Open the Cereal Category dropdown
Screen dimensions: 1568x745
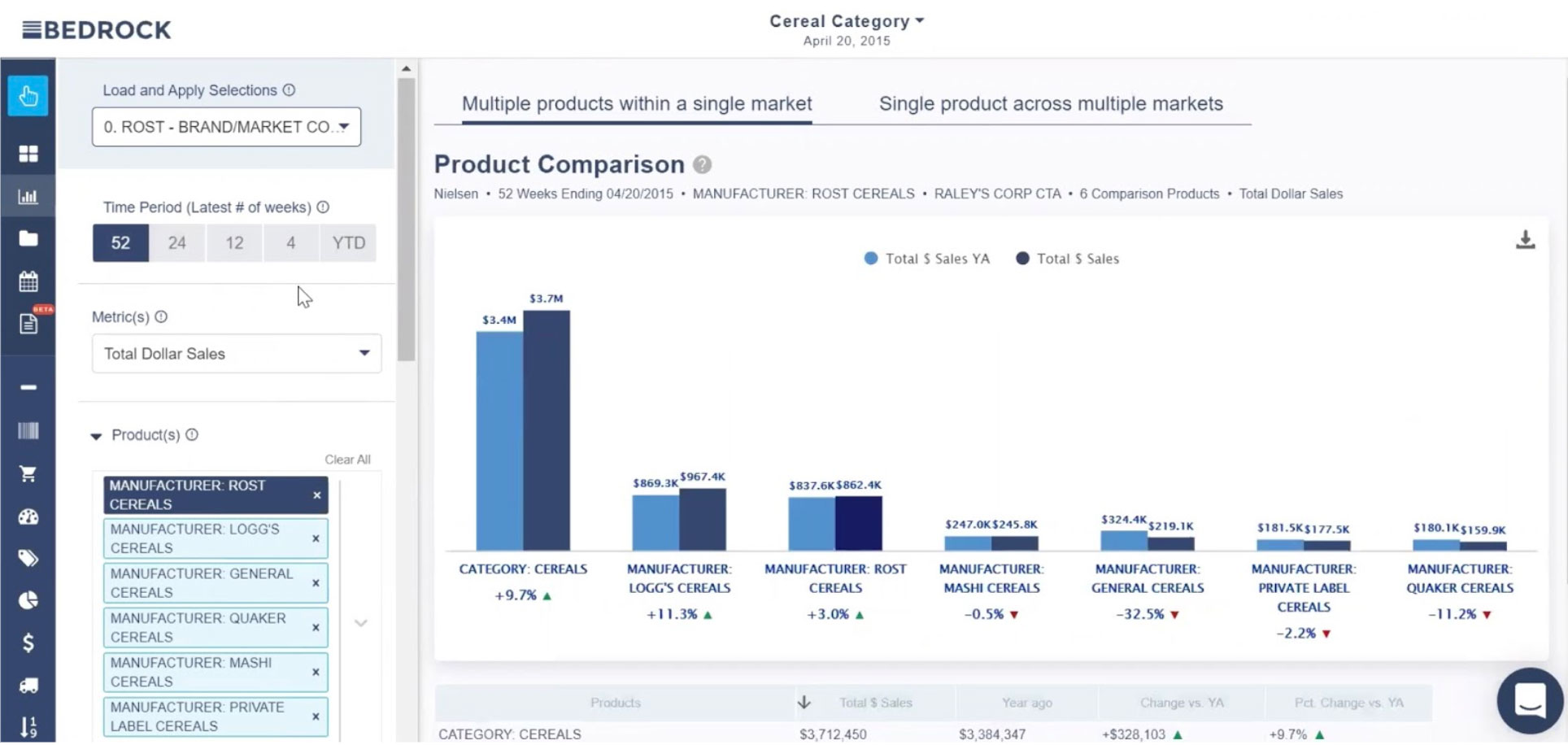(x=847, y=21)
